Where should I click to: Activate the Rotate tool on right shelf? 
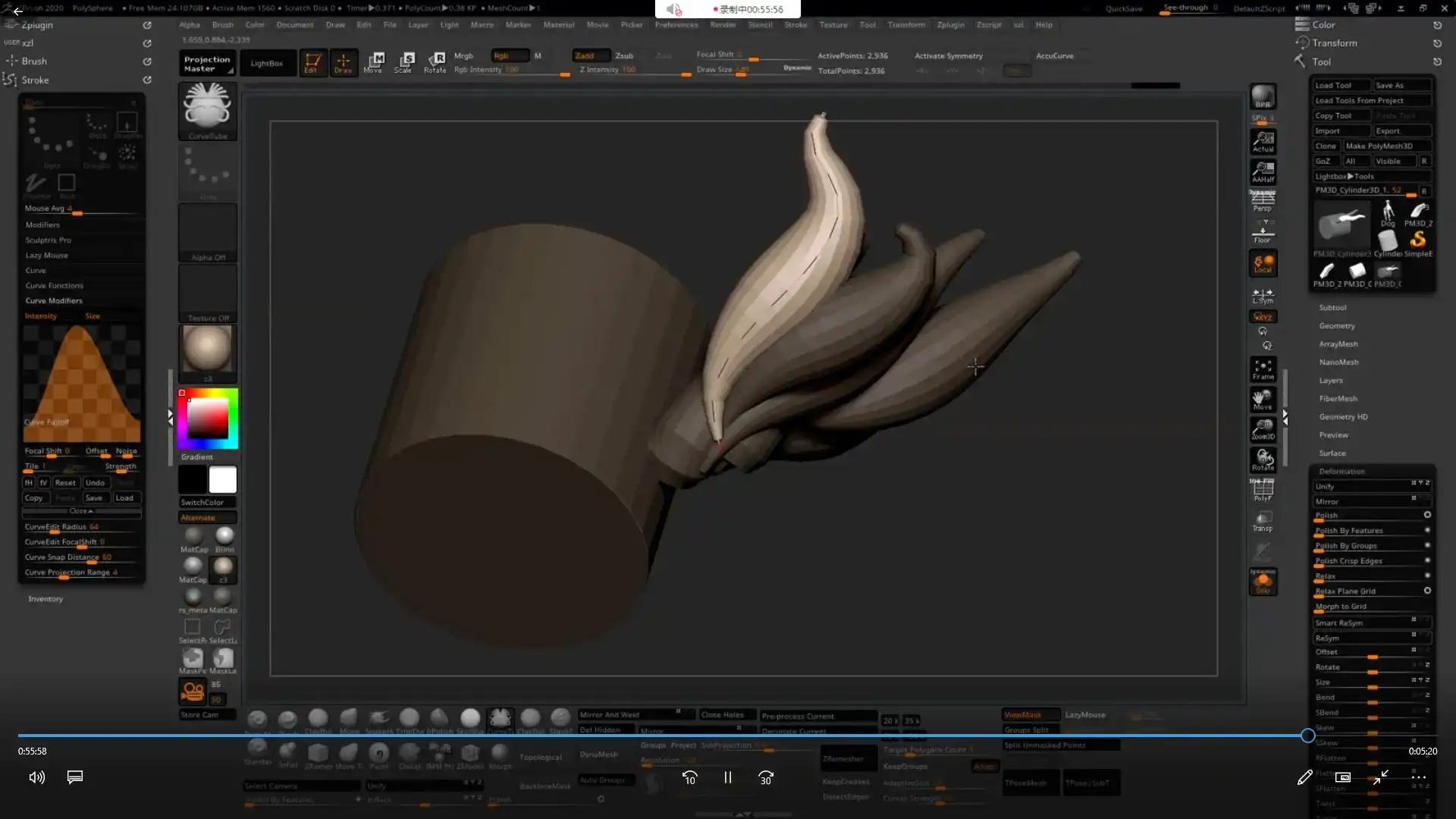click(x=1263, y=459)
